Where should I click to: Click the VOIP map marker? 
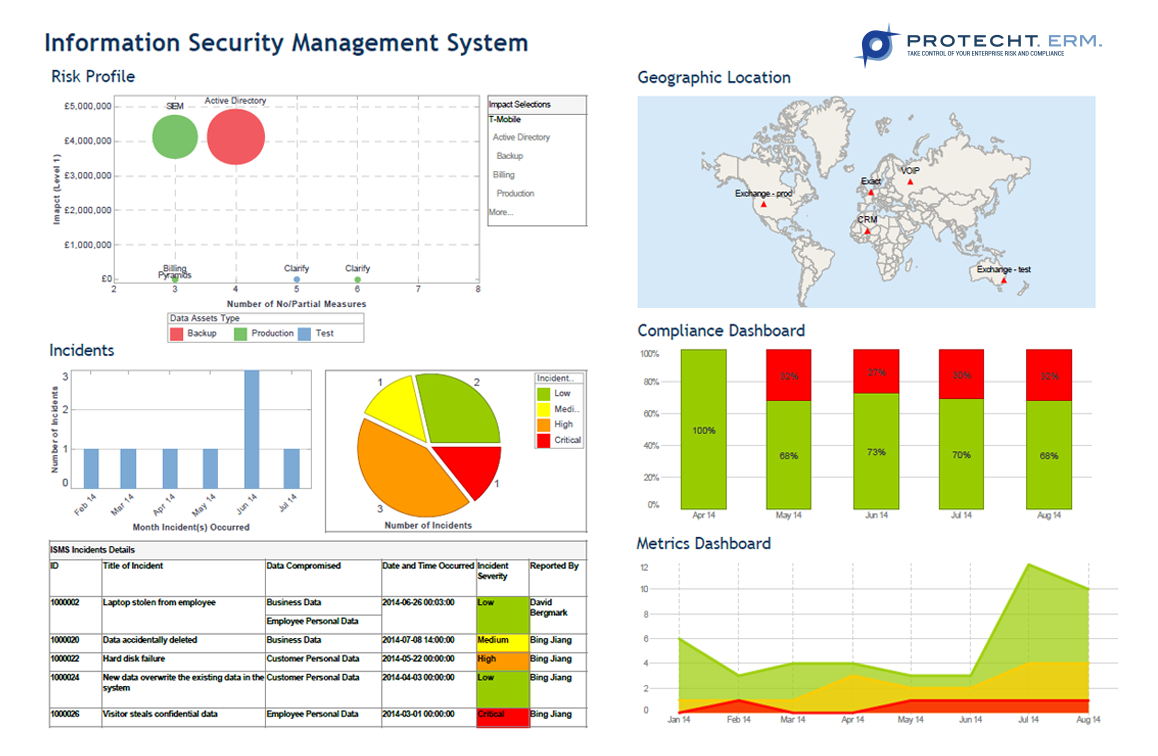click(x=908, y=182)
